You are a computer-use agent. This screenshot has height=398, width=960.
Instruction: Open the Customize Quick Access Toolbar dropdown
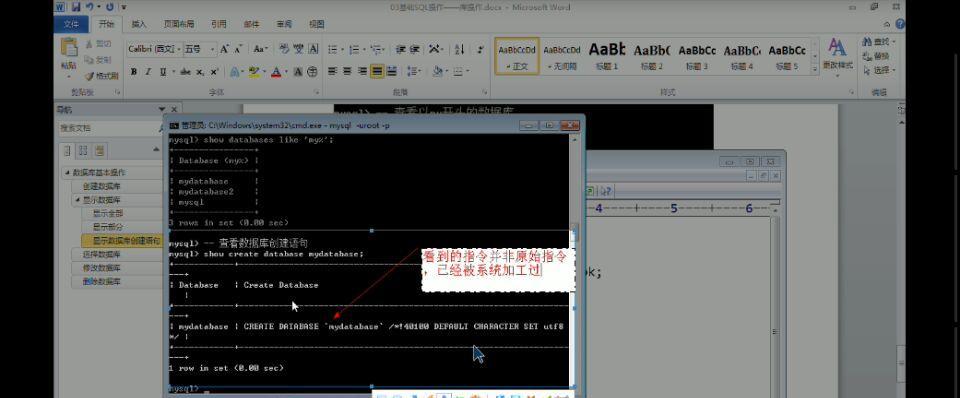(x=124, y=7)
